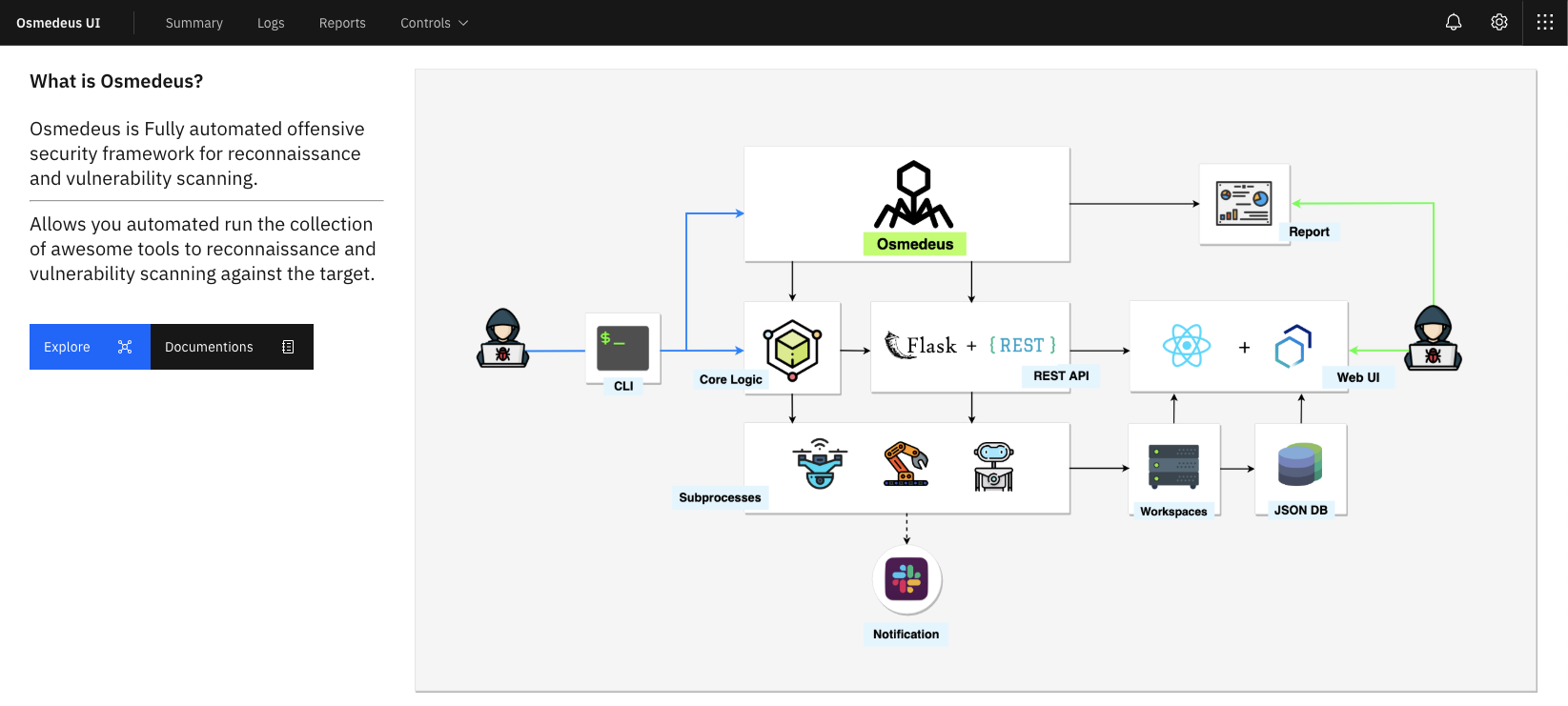The height and width of the screenshot is (706, 1568).
Task: Open the notifications bell icon
Action: pyautogui.click(x=1453, y=22)
